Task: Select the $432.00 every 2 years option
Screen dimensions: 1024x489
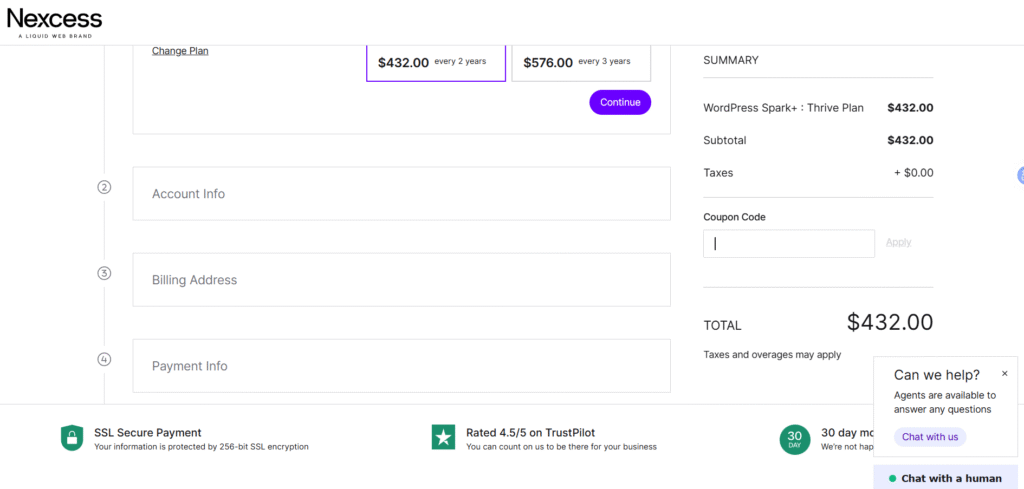Action: tap(436, 62)
